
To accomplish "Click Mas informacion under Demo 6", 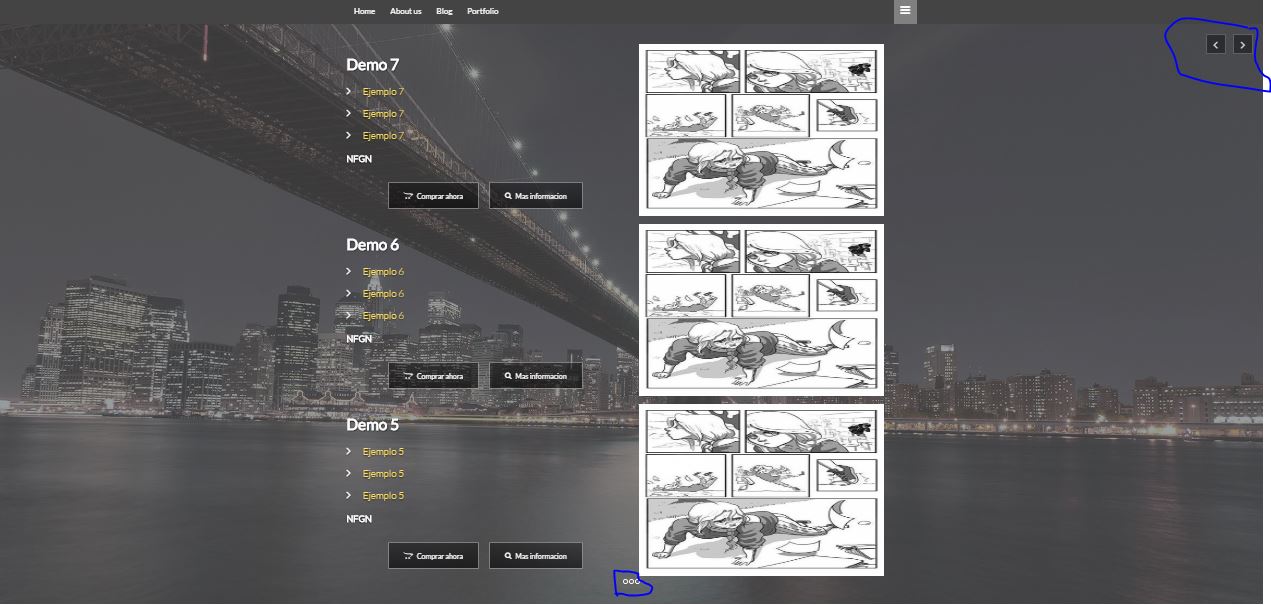I will pos(535,376).
